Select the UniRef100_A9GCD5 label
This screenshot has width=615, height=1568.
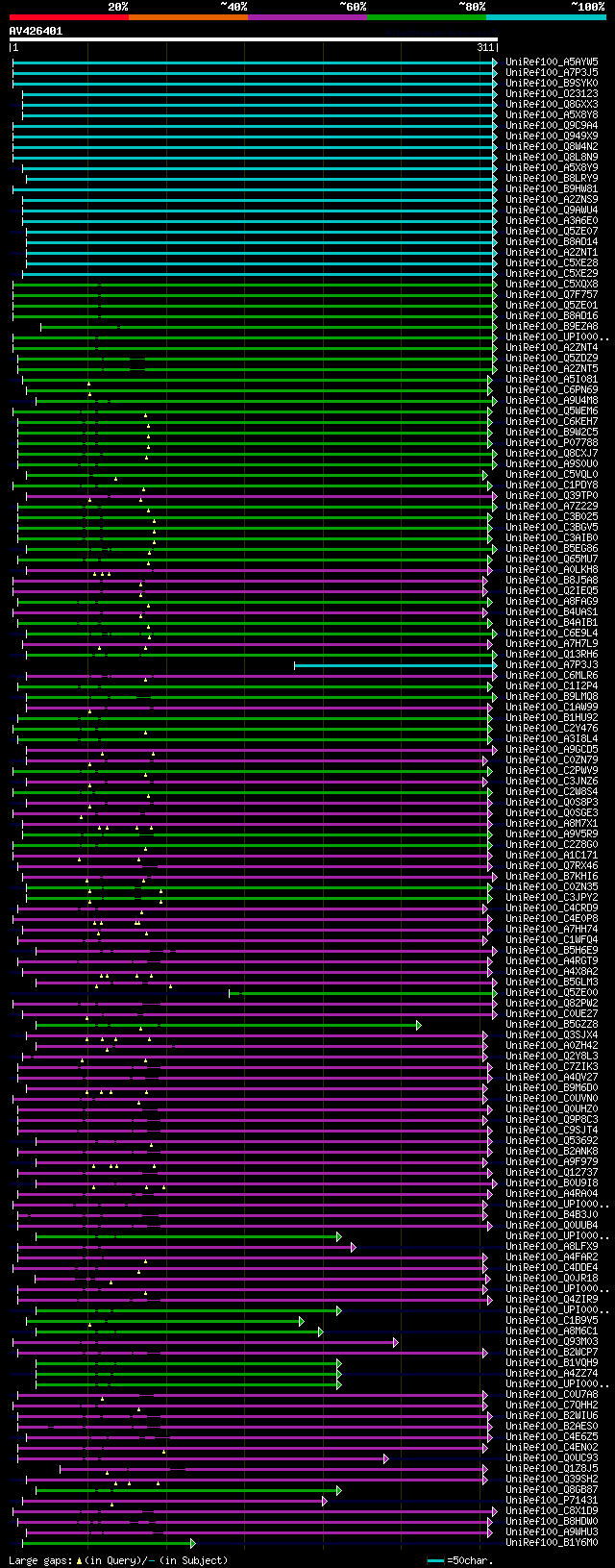pos(552,749)
